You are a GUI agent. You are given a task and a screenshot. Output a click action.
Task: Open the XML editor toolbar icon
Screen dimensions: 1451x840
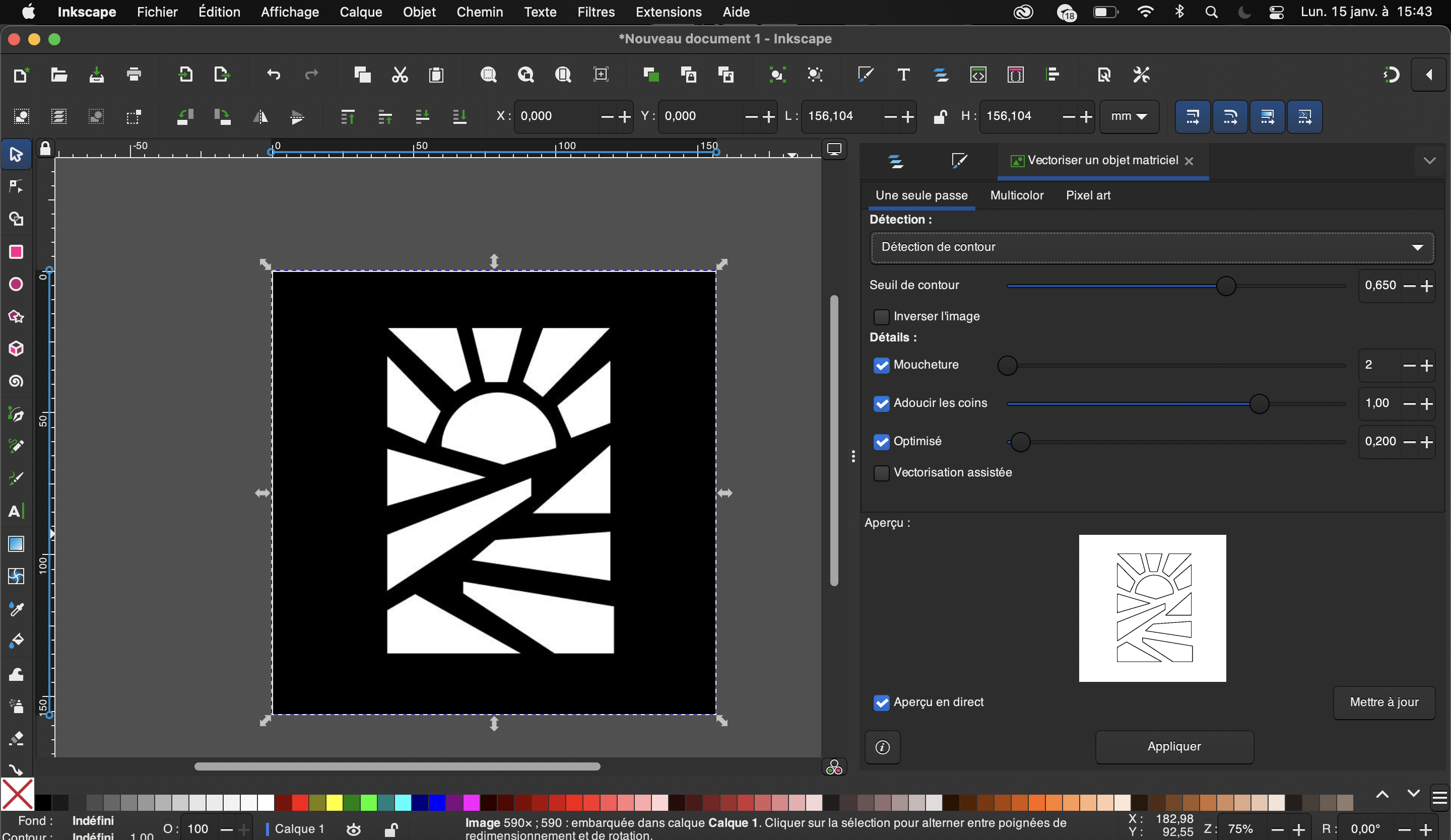point(978,75)
